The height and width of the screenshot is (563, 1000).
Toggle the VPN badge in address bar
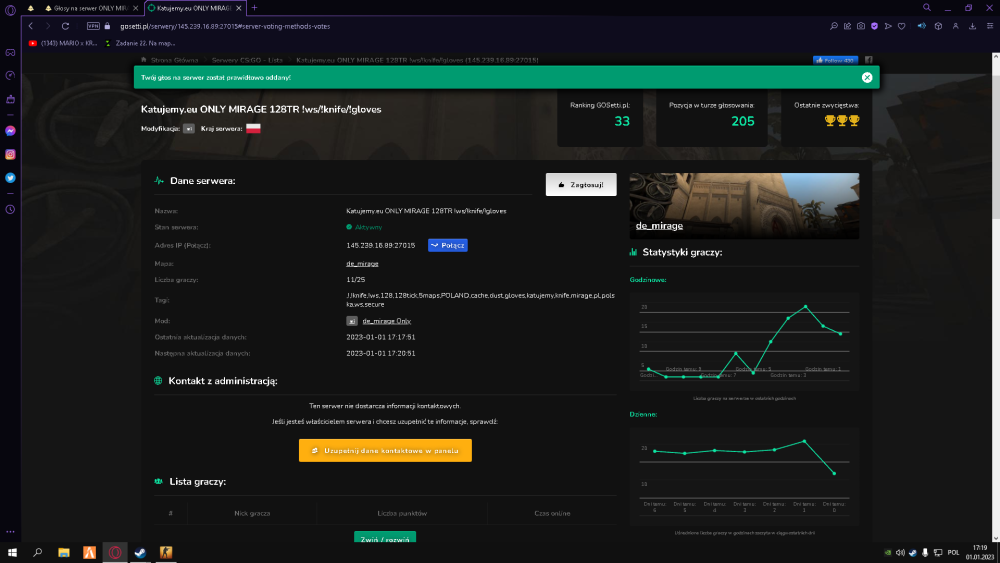pos(93,26)
